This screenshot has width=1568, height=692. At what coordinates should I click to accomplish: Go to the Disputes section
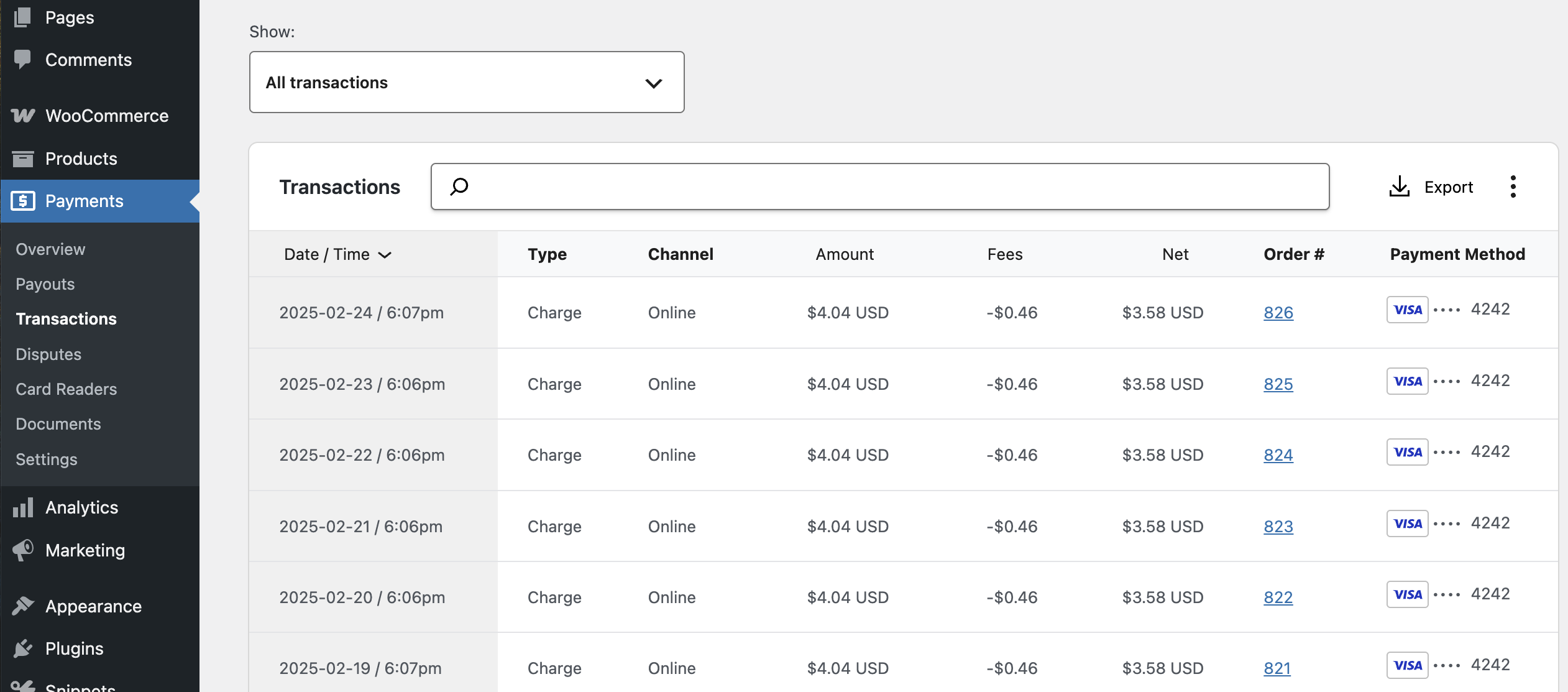48,354
